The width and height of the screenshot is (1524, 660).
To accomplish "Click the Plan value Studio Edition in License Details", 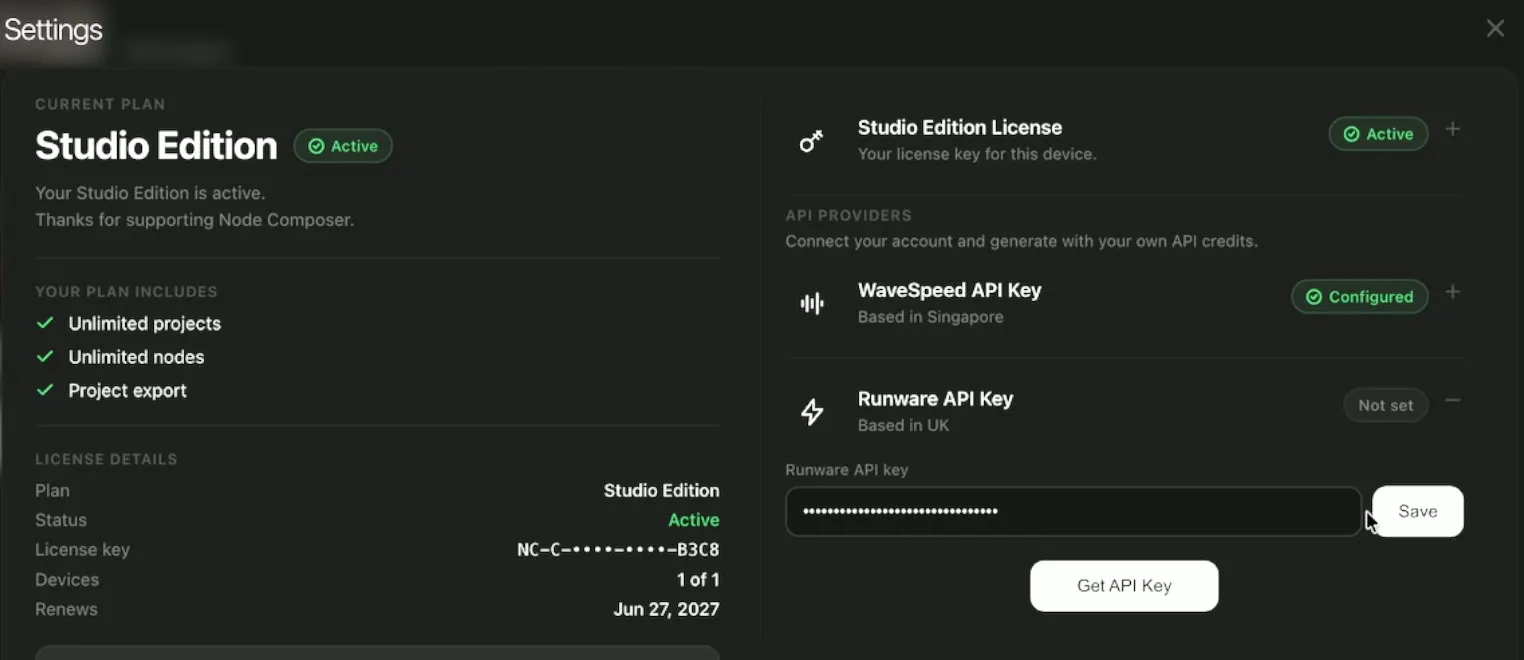I will [x=662, y=490].
